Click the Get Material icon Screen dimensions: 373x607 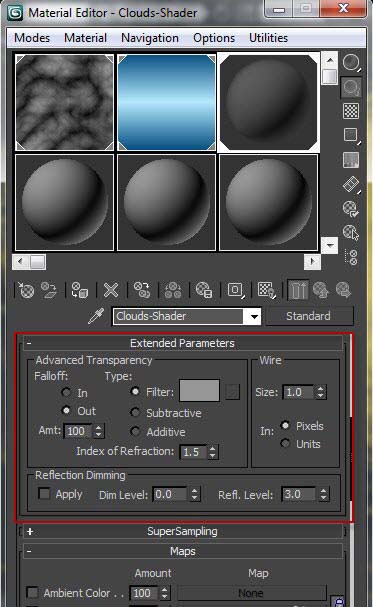26,290
